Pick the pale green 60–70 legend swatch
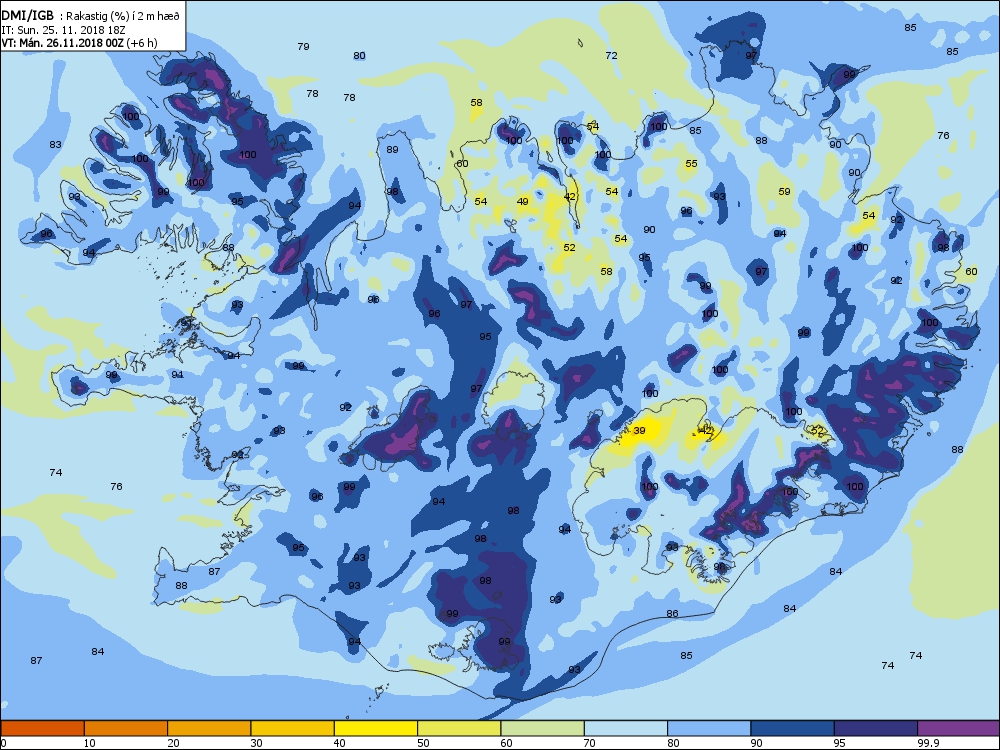Image resolution: width=1000 pixels, height=750 pixels. pyautogui.click(x=543, y=728)
